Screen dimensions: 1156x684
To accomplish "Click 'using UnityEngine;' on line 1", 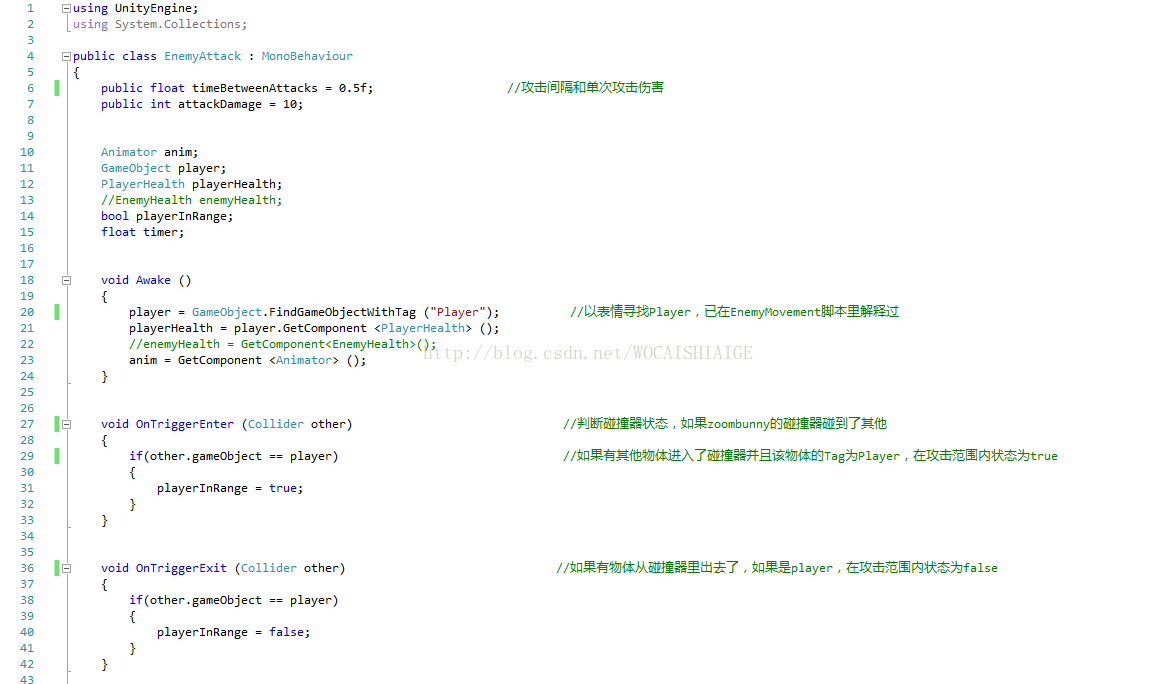I will pos(136,8).
